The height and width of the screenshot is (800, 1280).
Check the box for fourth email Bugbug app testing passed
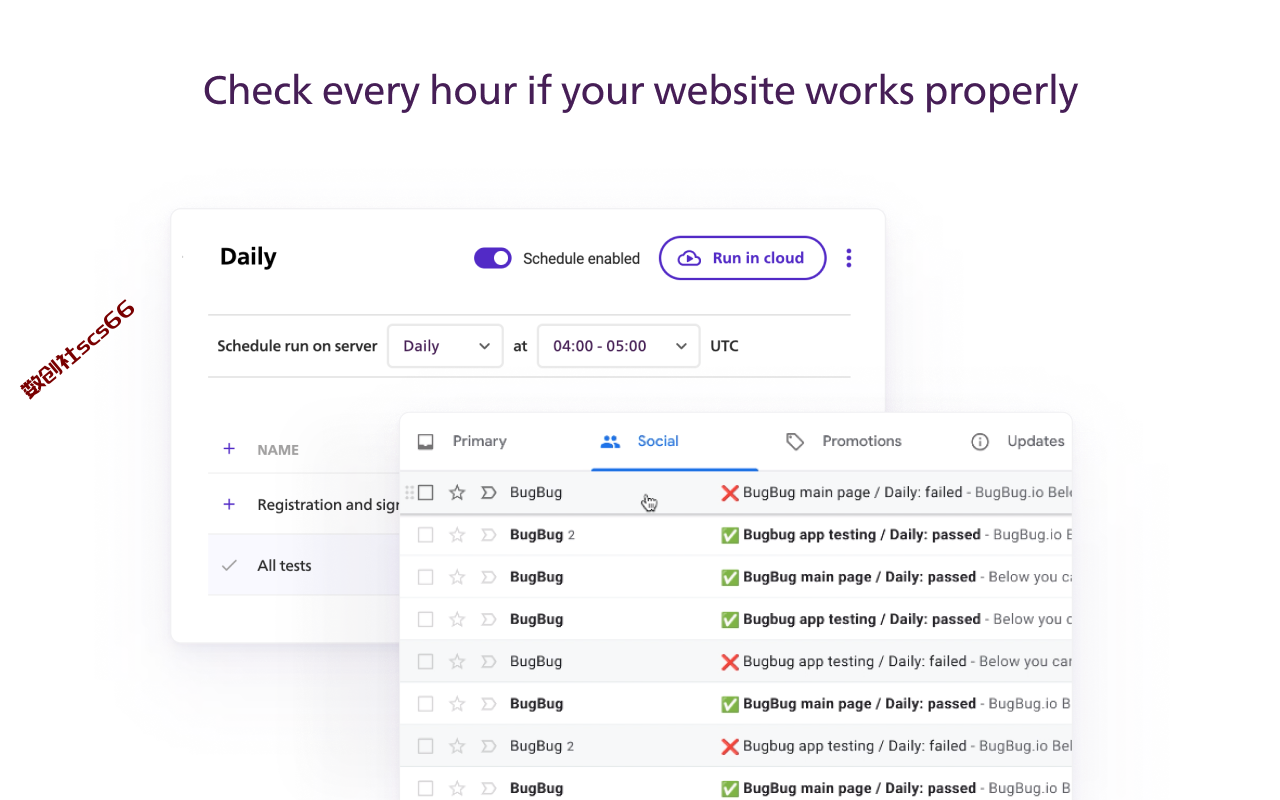coord(426,619)
